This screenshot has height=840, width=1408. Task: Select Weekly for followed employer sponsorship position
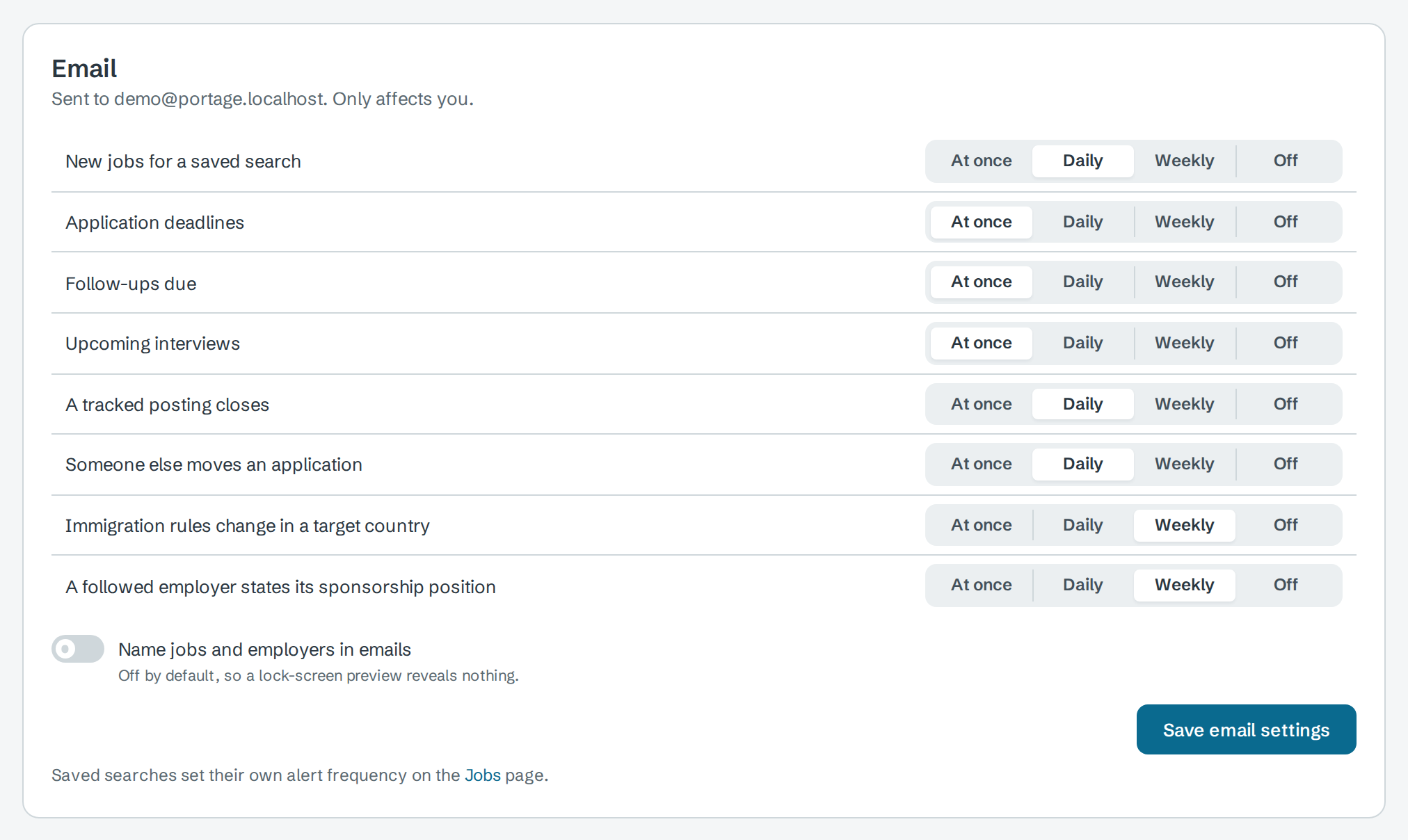pos(1184,585)
